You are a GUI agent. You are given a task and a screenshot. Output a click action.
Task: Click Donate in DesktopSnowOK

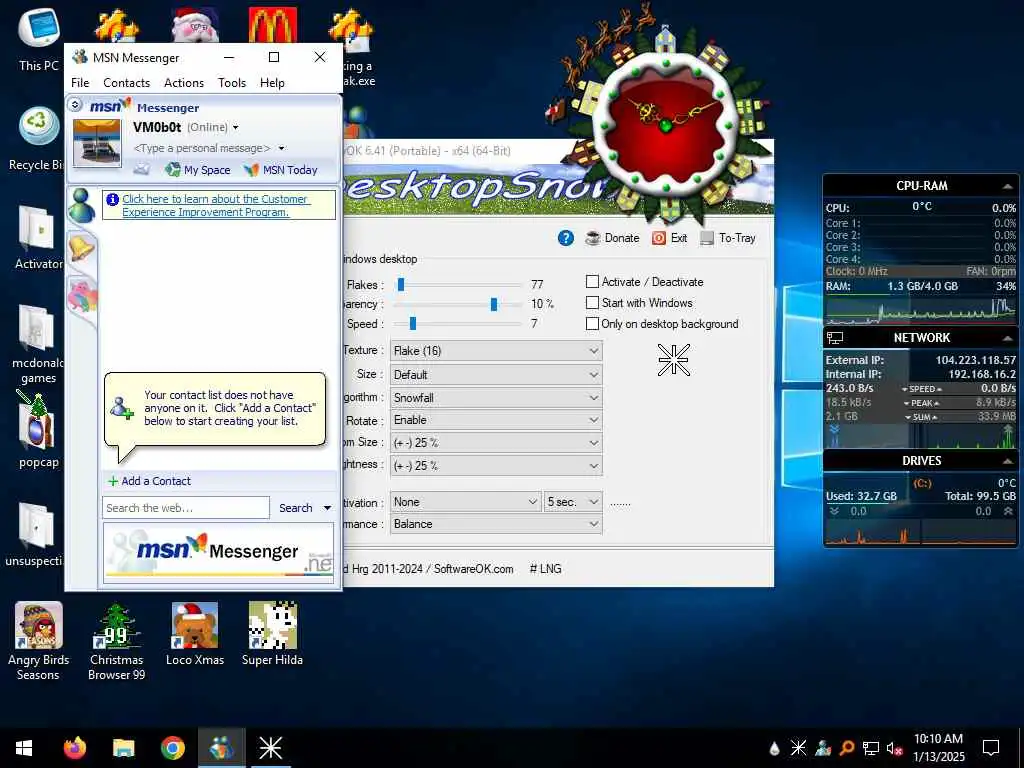(x=613, y=238)
